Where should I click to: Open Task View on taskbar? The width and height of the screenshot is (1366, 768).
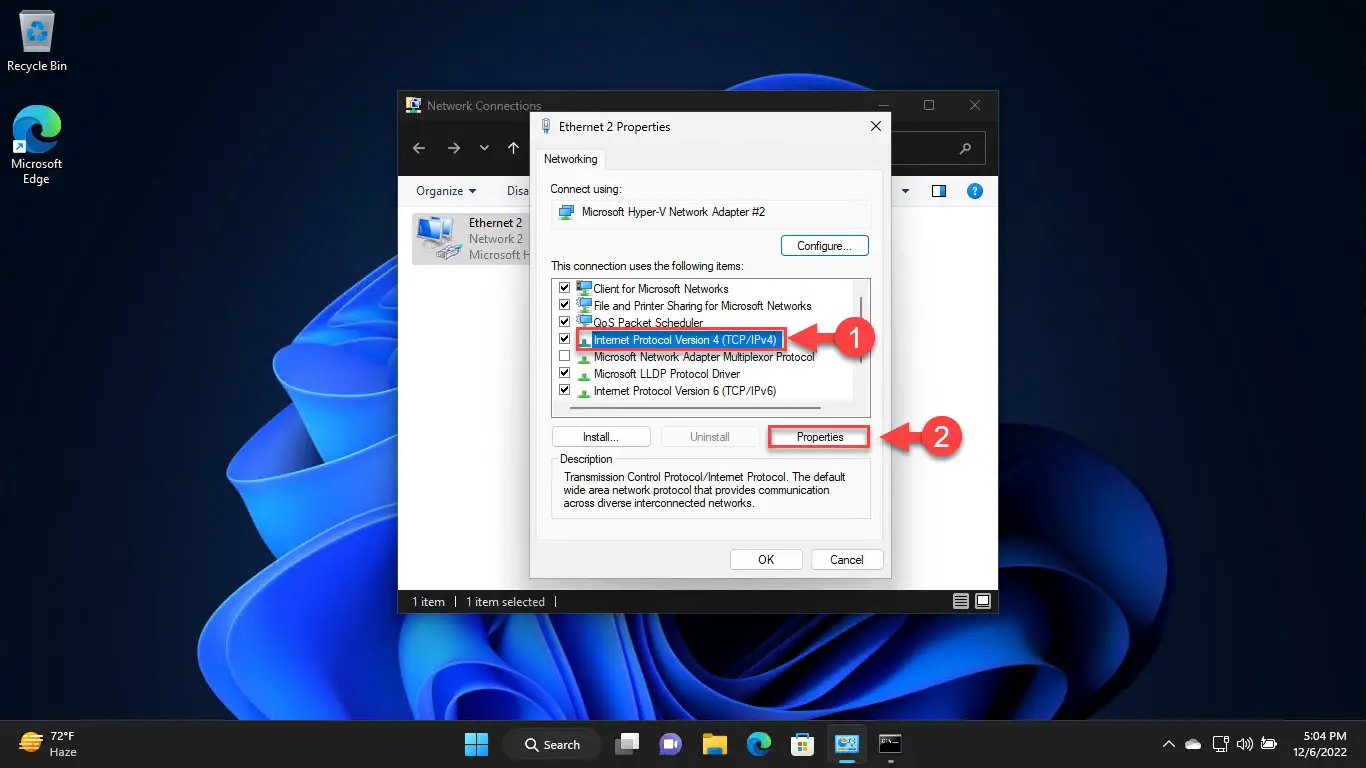click(x=627, y=744)
